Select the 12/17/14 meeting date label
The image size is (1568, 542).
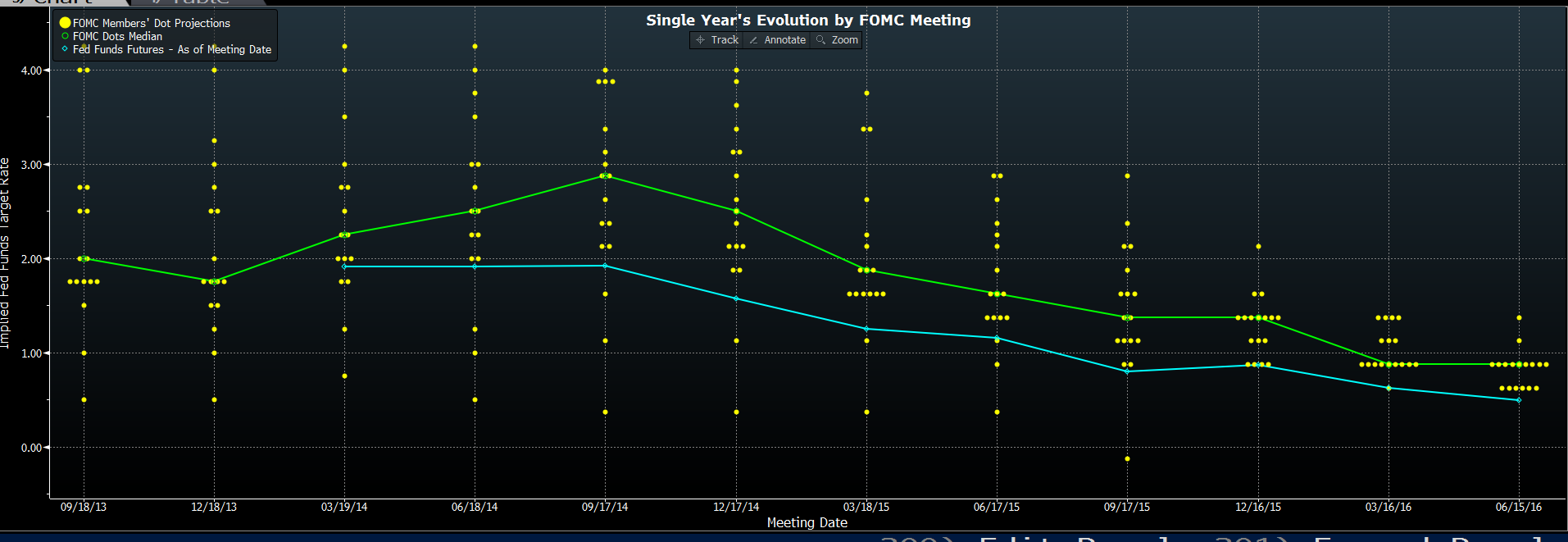[x=736, y=507]
